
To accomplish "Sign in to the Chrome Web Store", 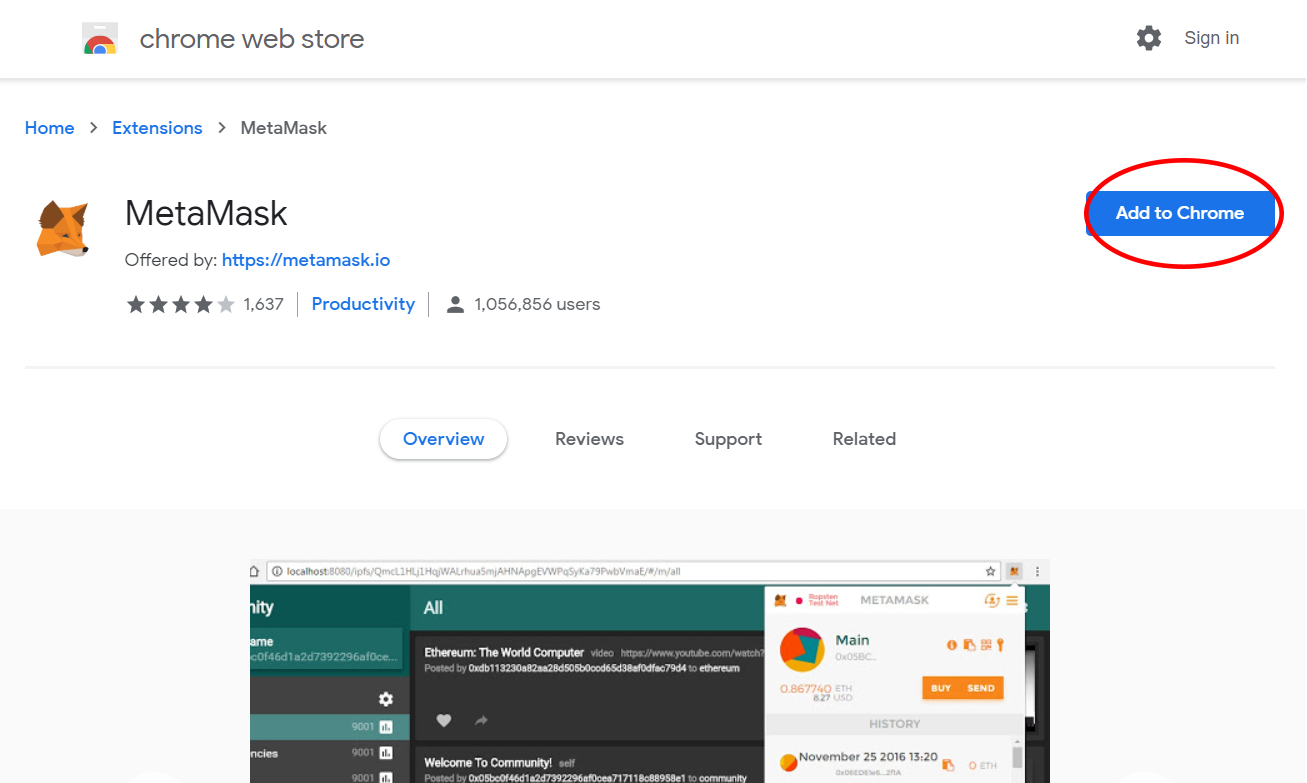I will pos(1211,38).
